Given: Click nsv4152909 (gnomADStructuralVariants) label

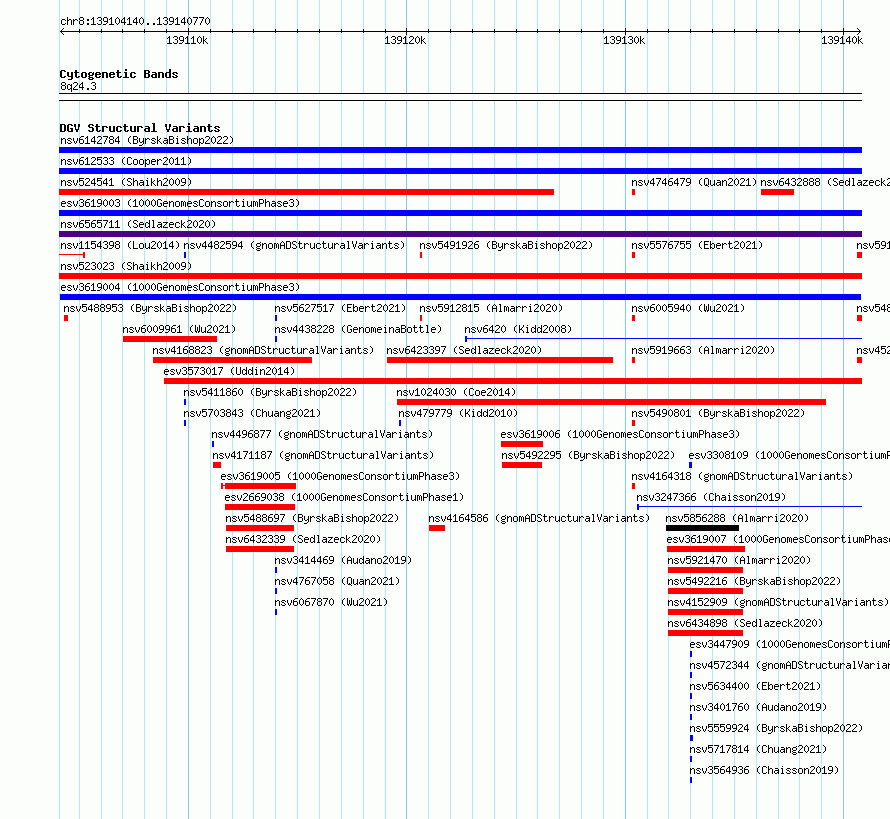Looking at the screenshot, I should [778, 602].
